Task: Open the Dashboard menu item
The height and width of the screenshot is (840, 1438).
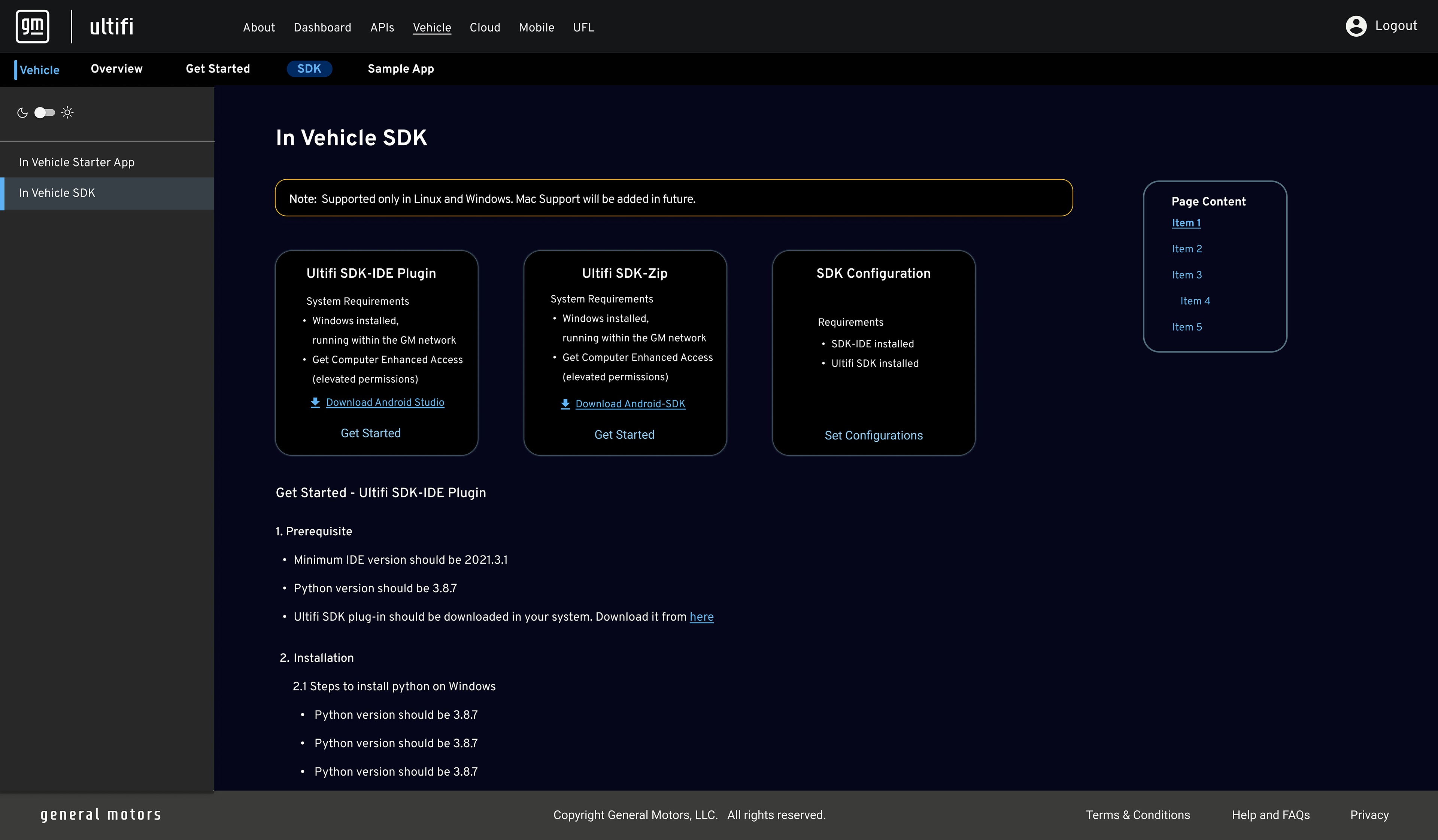Action: pos(322,27)
